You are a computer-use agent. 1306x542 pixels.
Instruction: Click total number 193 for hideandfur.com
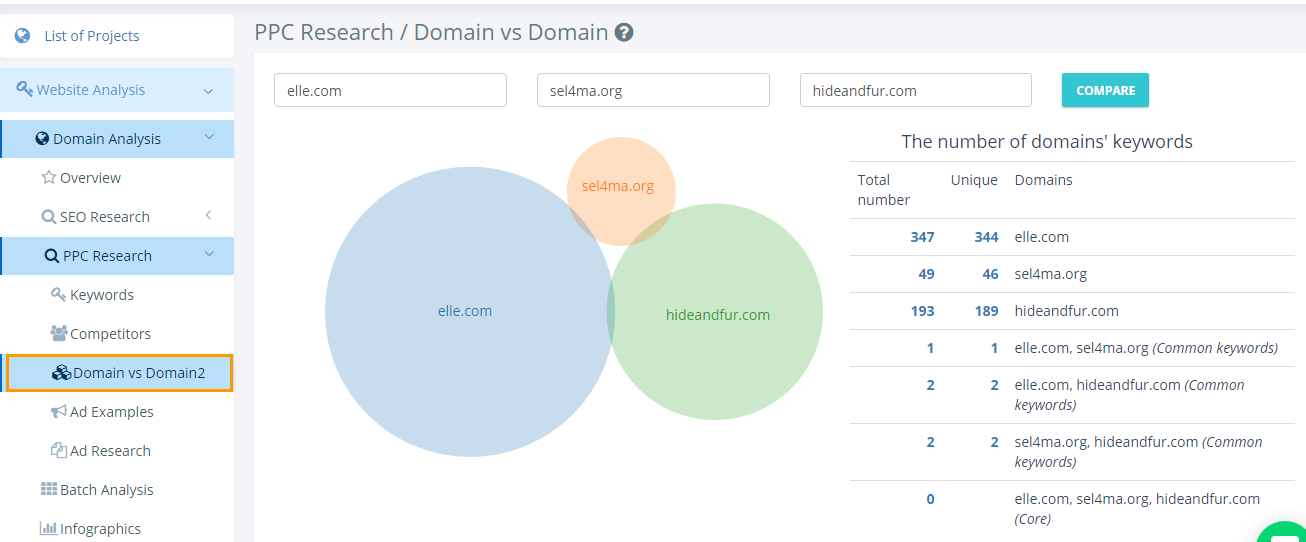click(x=922, y=311)
